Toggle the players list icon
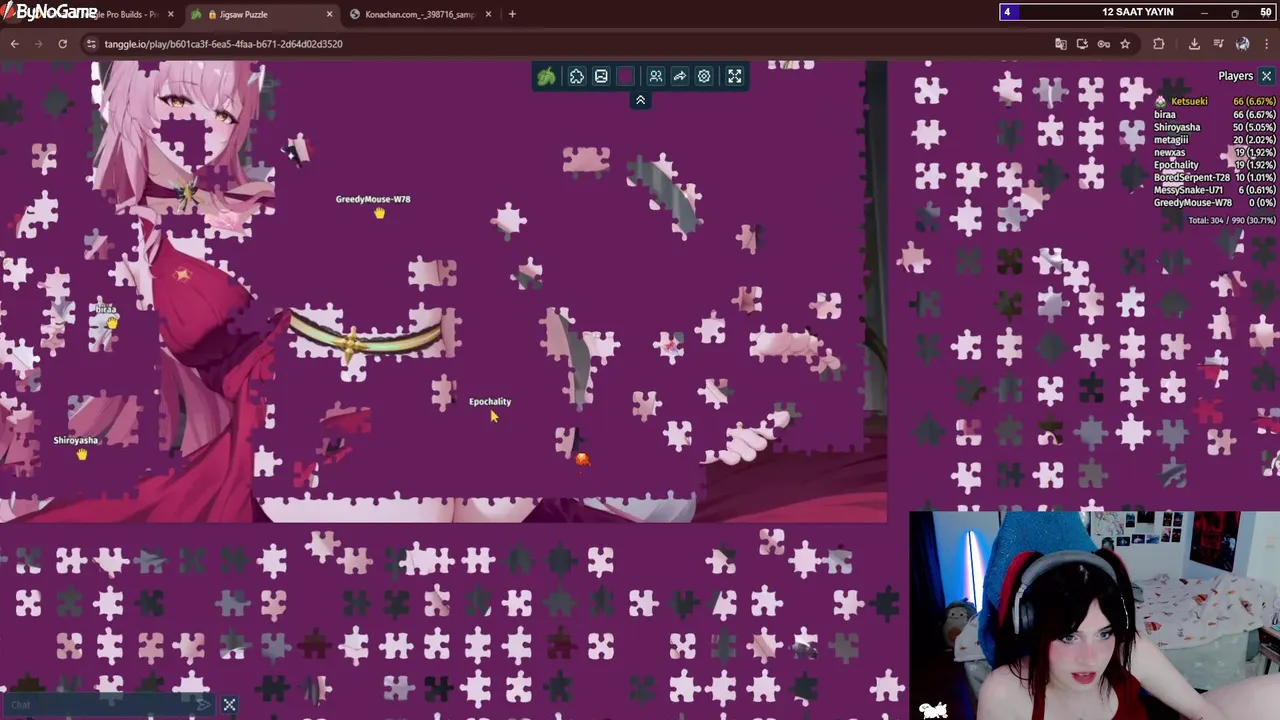This screenshot has width=1280, height=720. pyautogui.click(x=656, y=76)
